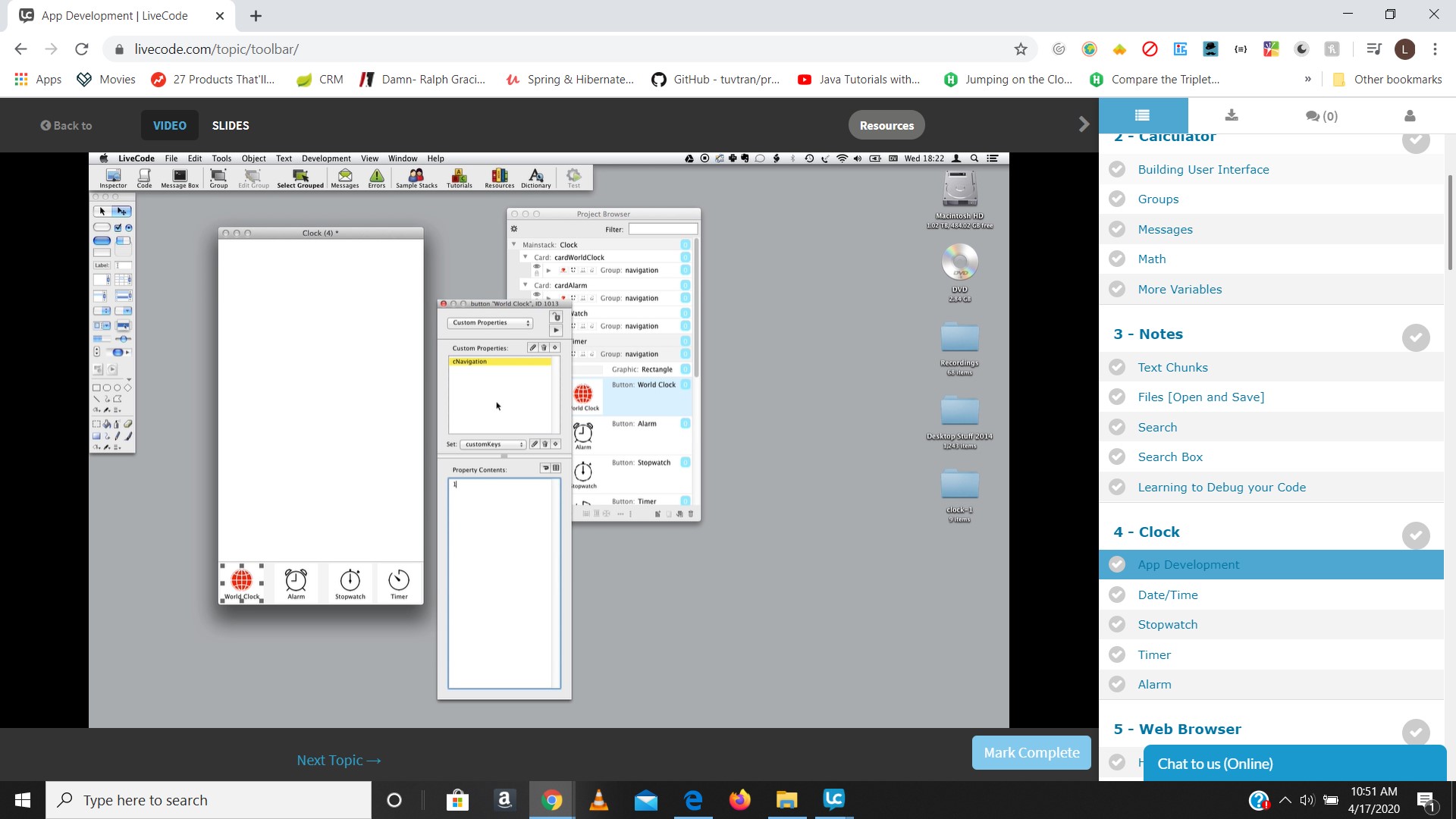
Task: Open the lesson list sidebar tab
Action: (1142, 115)
